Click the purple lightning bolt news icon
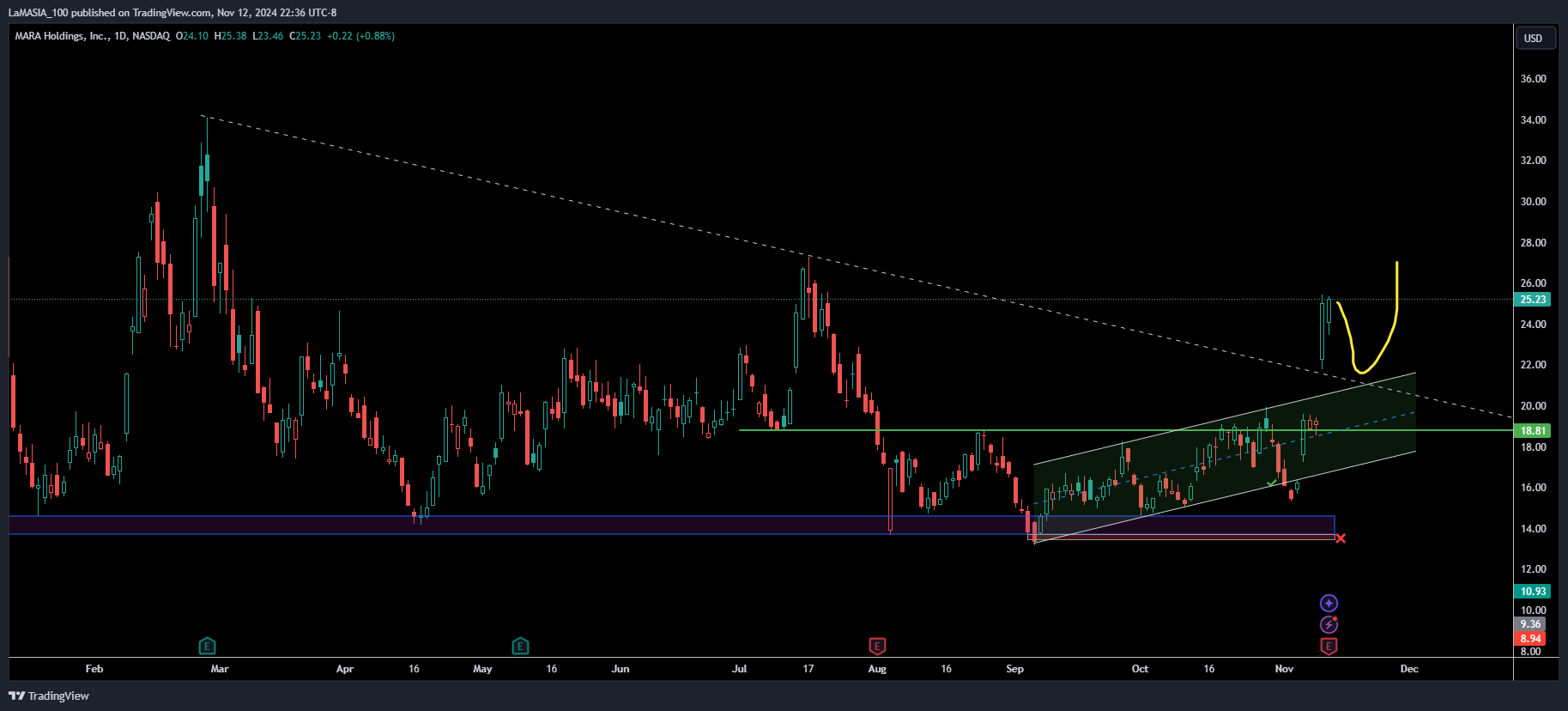 pos(1329,624)
